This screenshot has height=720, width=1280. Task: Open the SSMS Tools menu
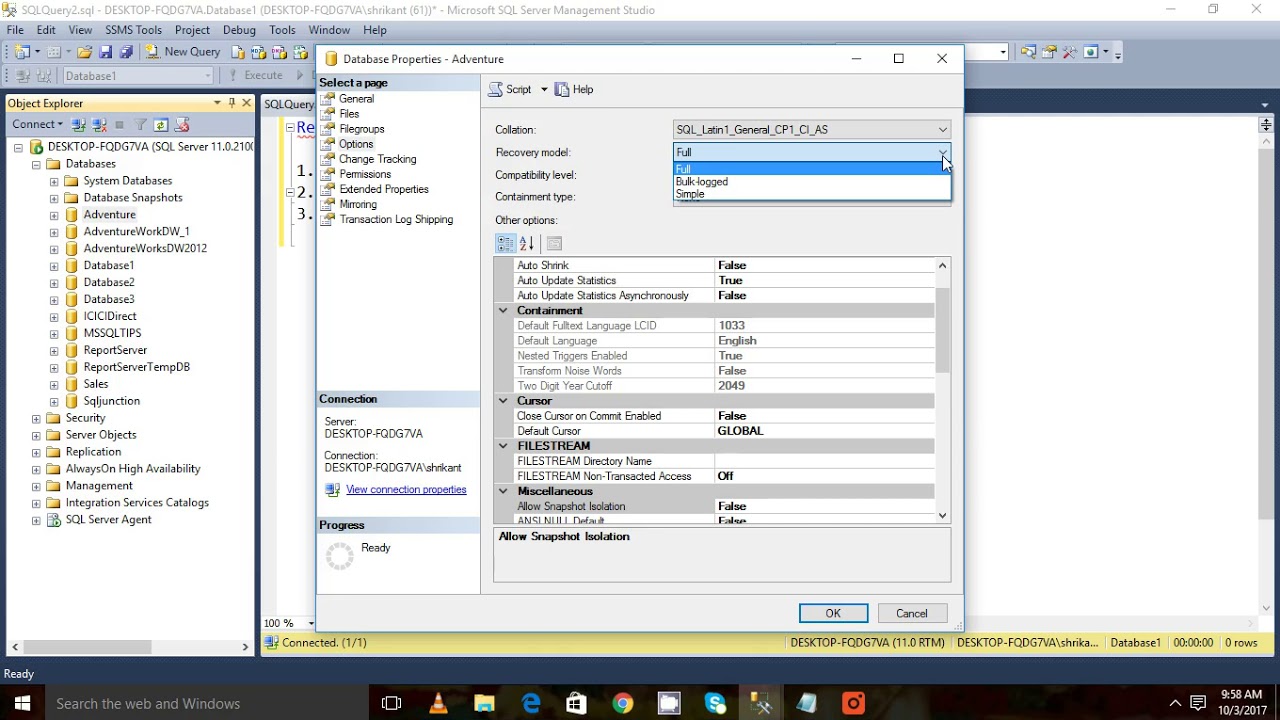(x=133, y=30)
